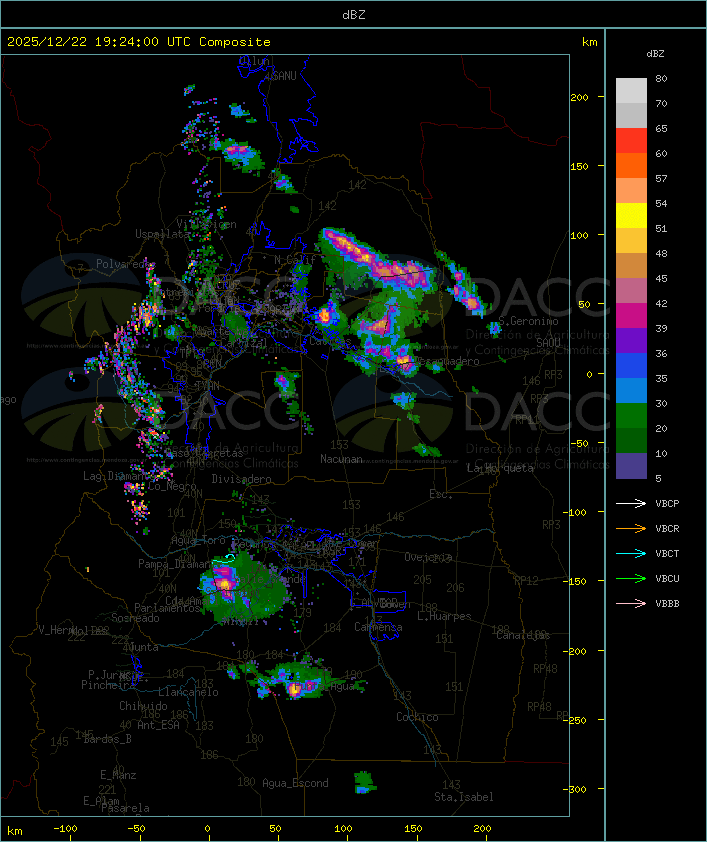Click the magenta 39-42 dBZ swatch
Image resolution: width=707 pixels, height=842 pixels.
click(x=631, y=316)
